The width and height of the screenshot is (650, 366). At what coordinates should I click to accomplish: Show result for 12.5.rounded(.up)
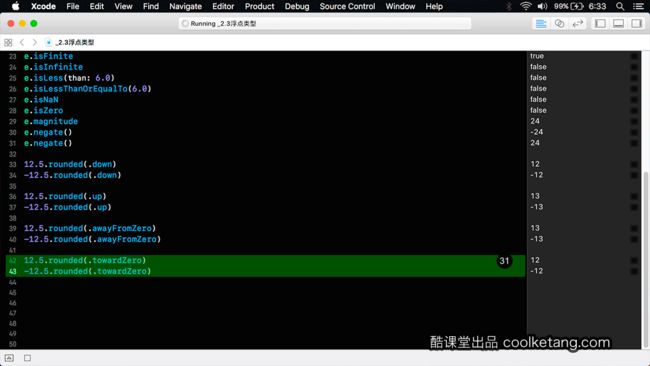click(x=634, y=196)
